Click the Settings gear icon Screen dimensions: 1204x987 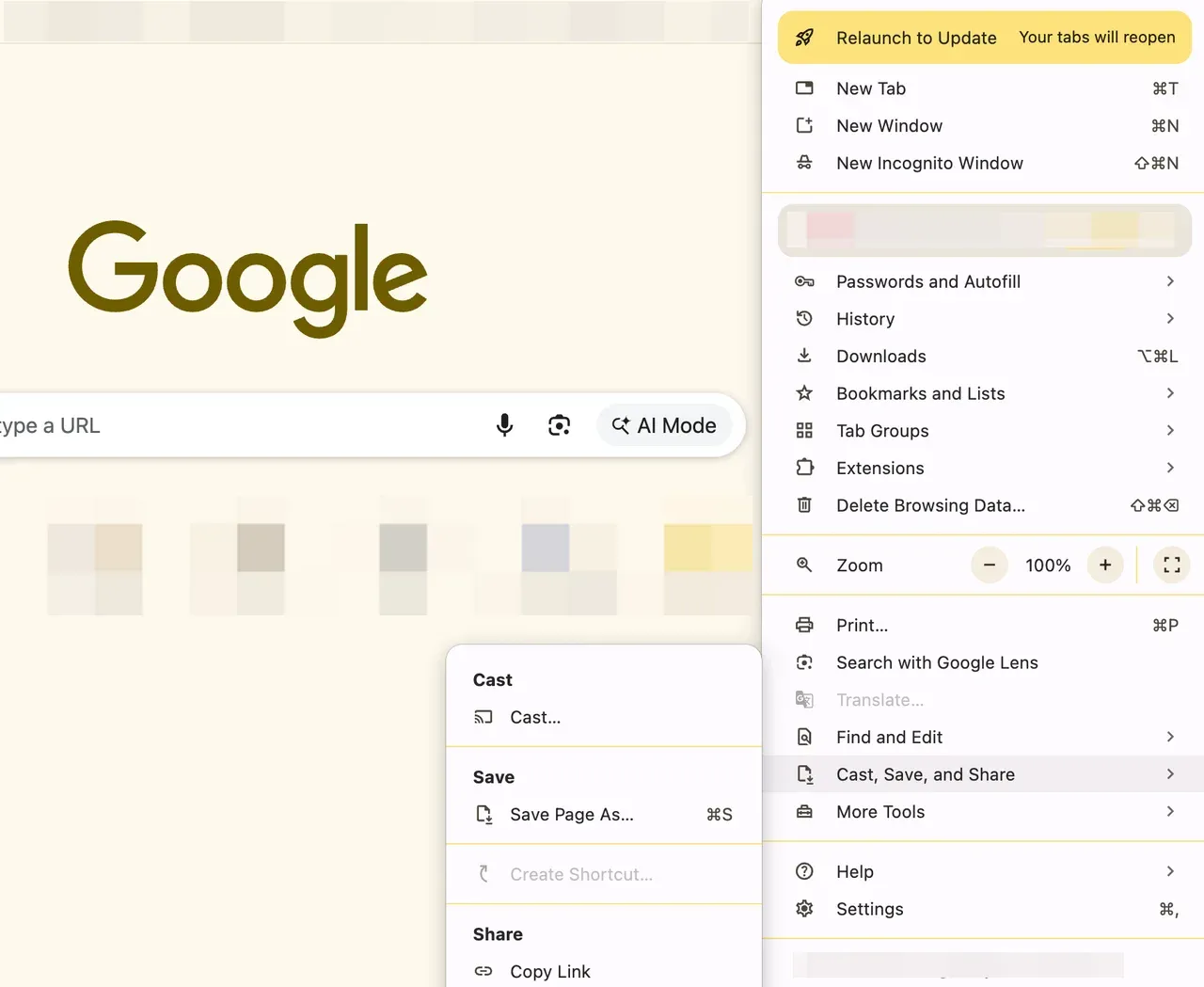tap(804, 909)
